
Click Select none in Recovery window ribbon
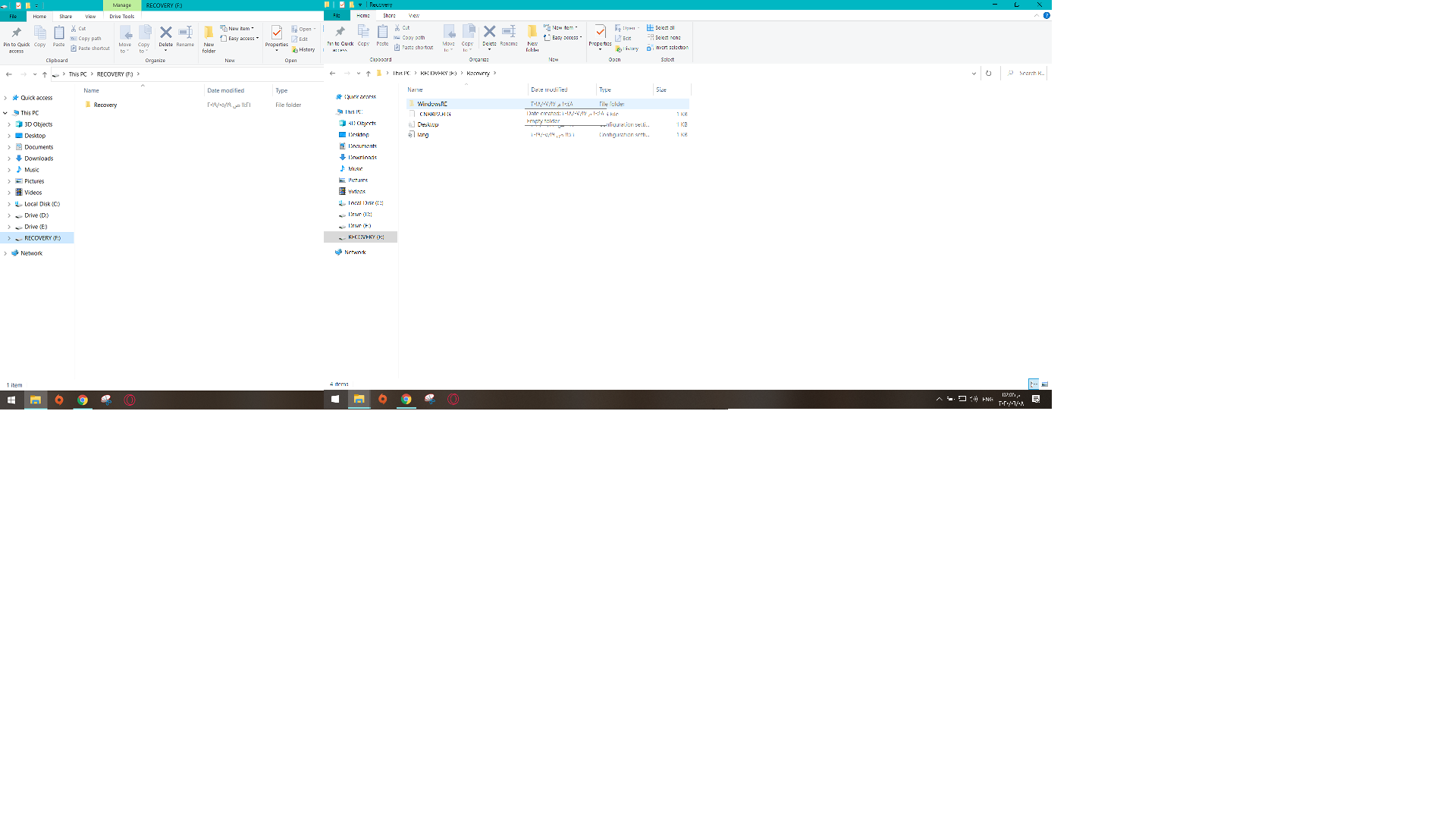[664, 37]
